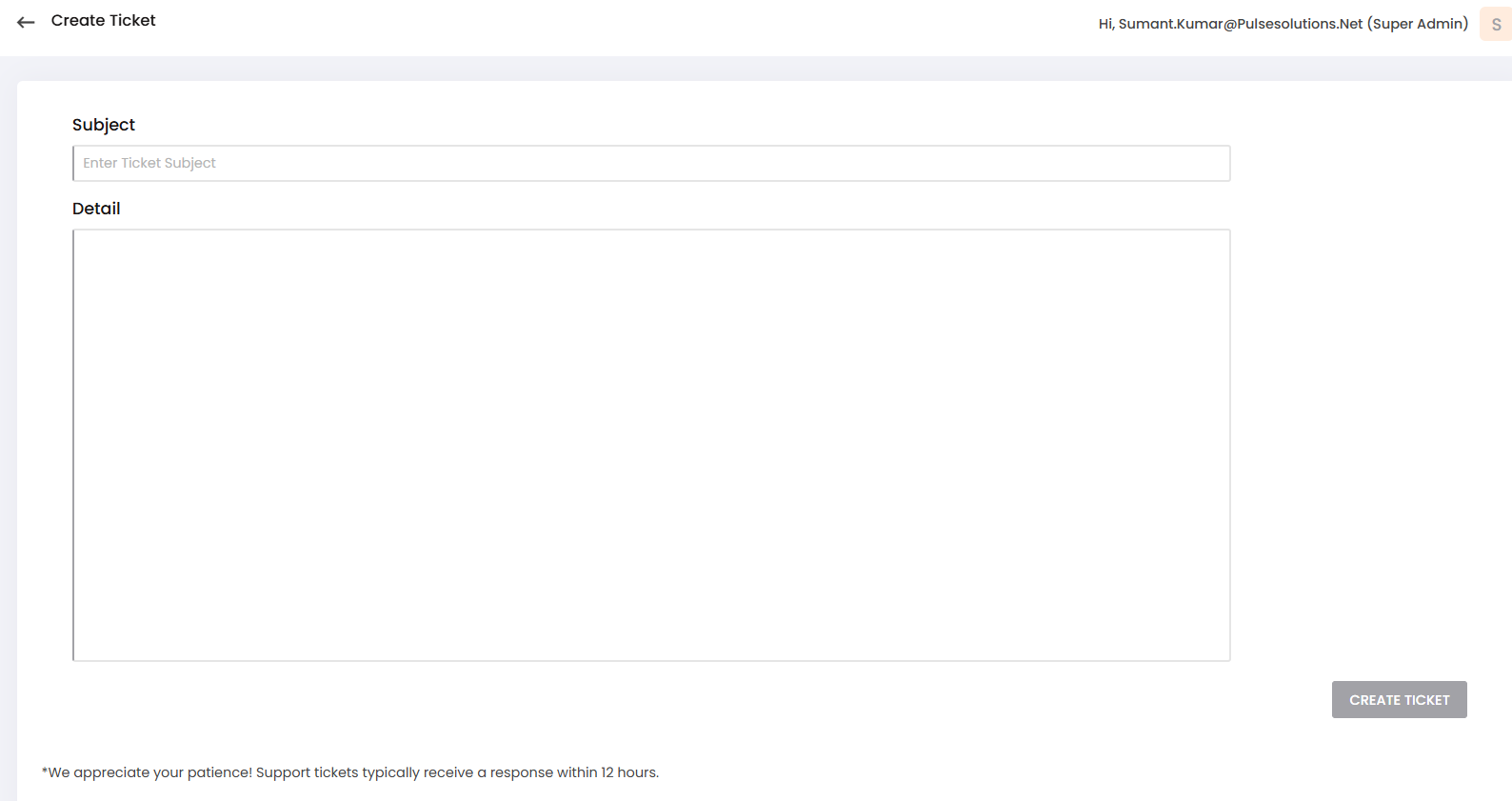Click the 'Create Ticket' page title

tap(103, 21)
